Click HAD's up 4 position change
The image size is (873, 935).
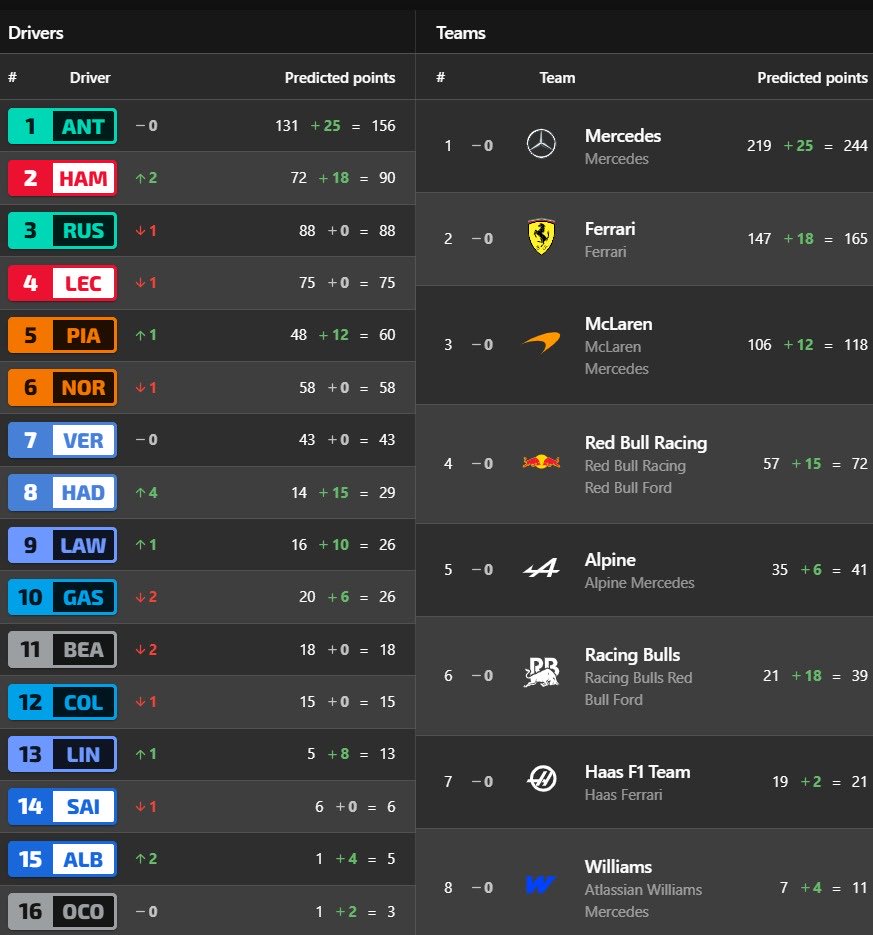click(x=146, y=493)
